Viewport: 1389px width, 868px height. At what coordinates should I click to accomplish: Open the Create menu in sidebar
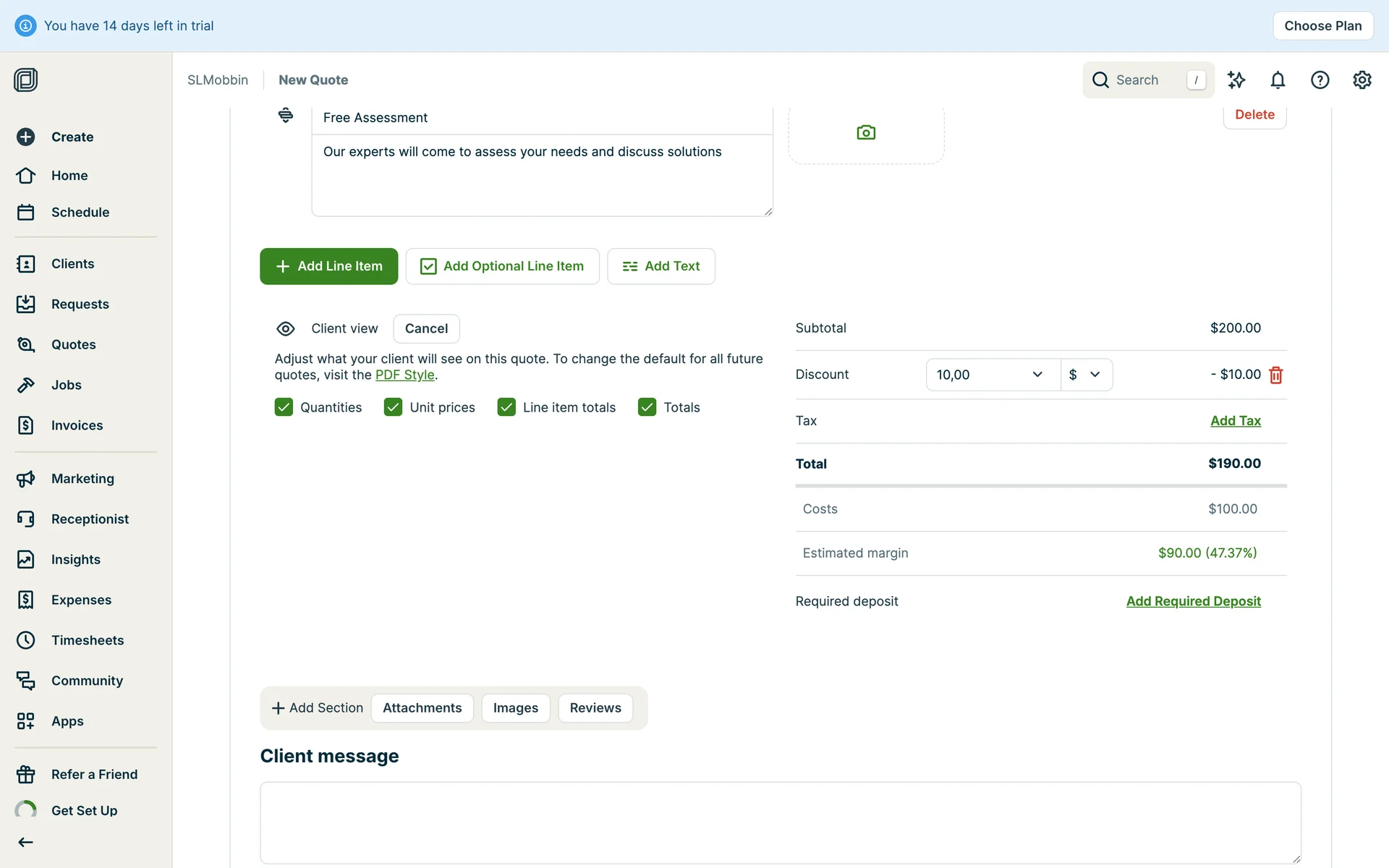click(x=72, y=137)
